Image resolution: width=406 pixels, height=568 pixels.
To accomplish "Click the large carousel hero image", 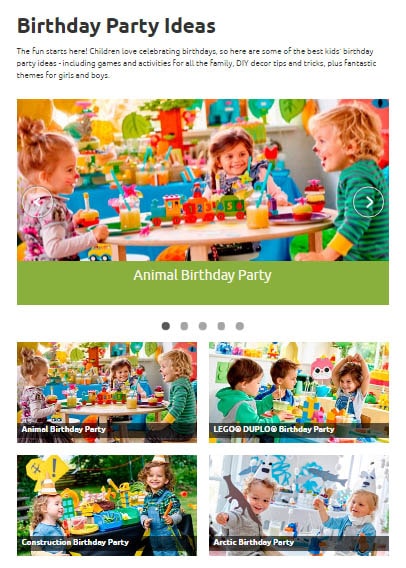I will 203,180.
